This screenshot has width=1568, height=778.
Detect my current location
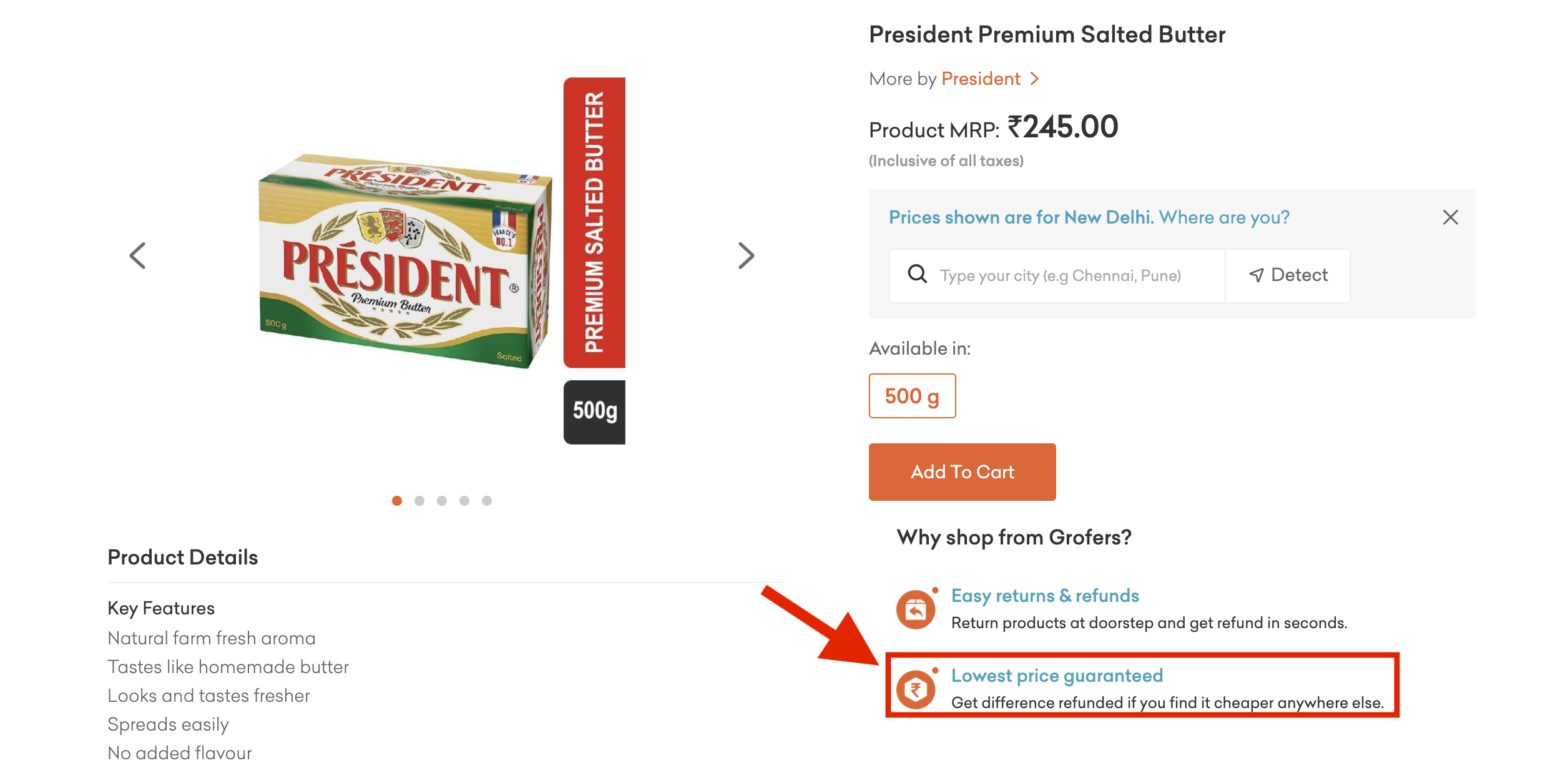[1288, 275]
